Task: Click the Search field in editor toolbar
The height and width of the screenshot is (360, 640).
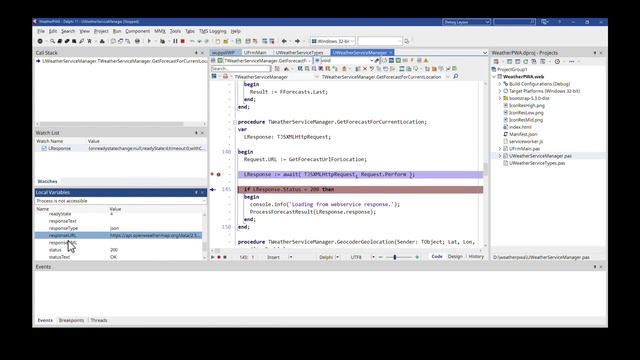Action: point(241,69)
